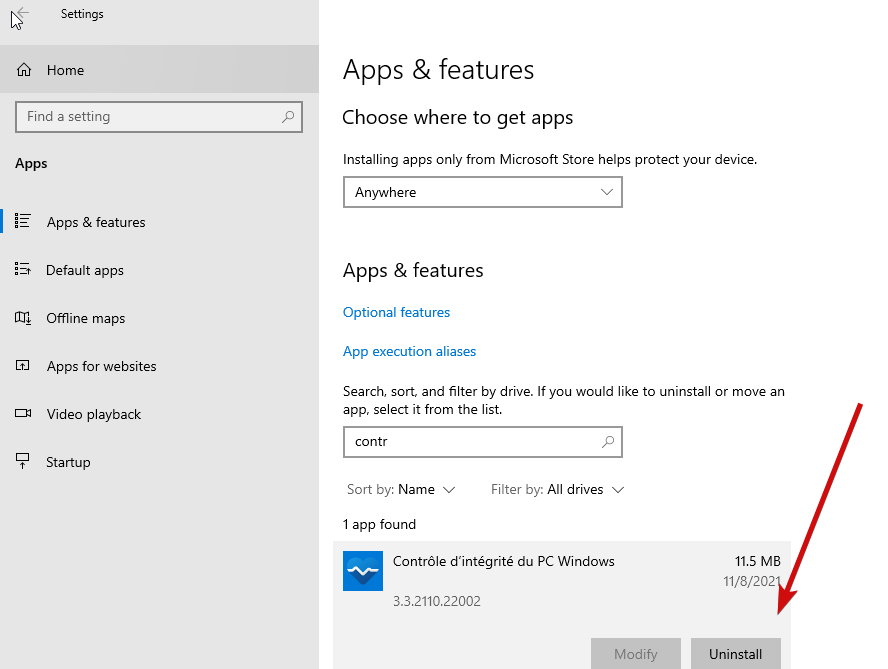Open Startup settings from sidebar
This screenshot has height=669, width=888.
coord(22,462)
